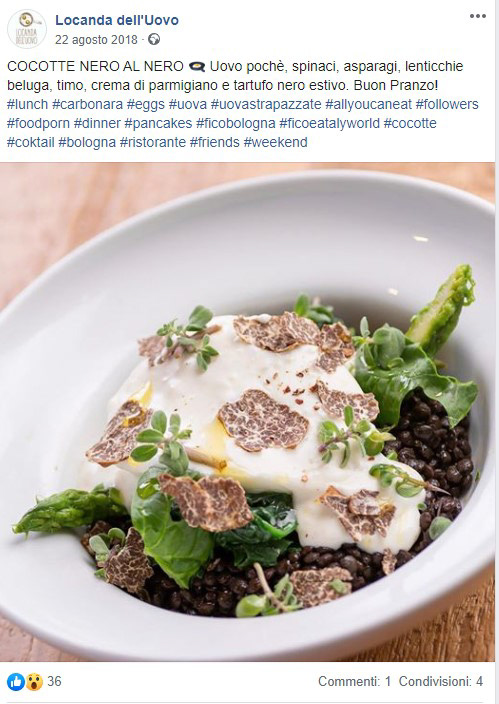The height and width of the screenshot is (704, 499).
Task: Open the 22 agosto 2018 post timestamp
Action: pyautogui.click(x=97, y=40)
